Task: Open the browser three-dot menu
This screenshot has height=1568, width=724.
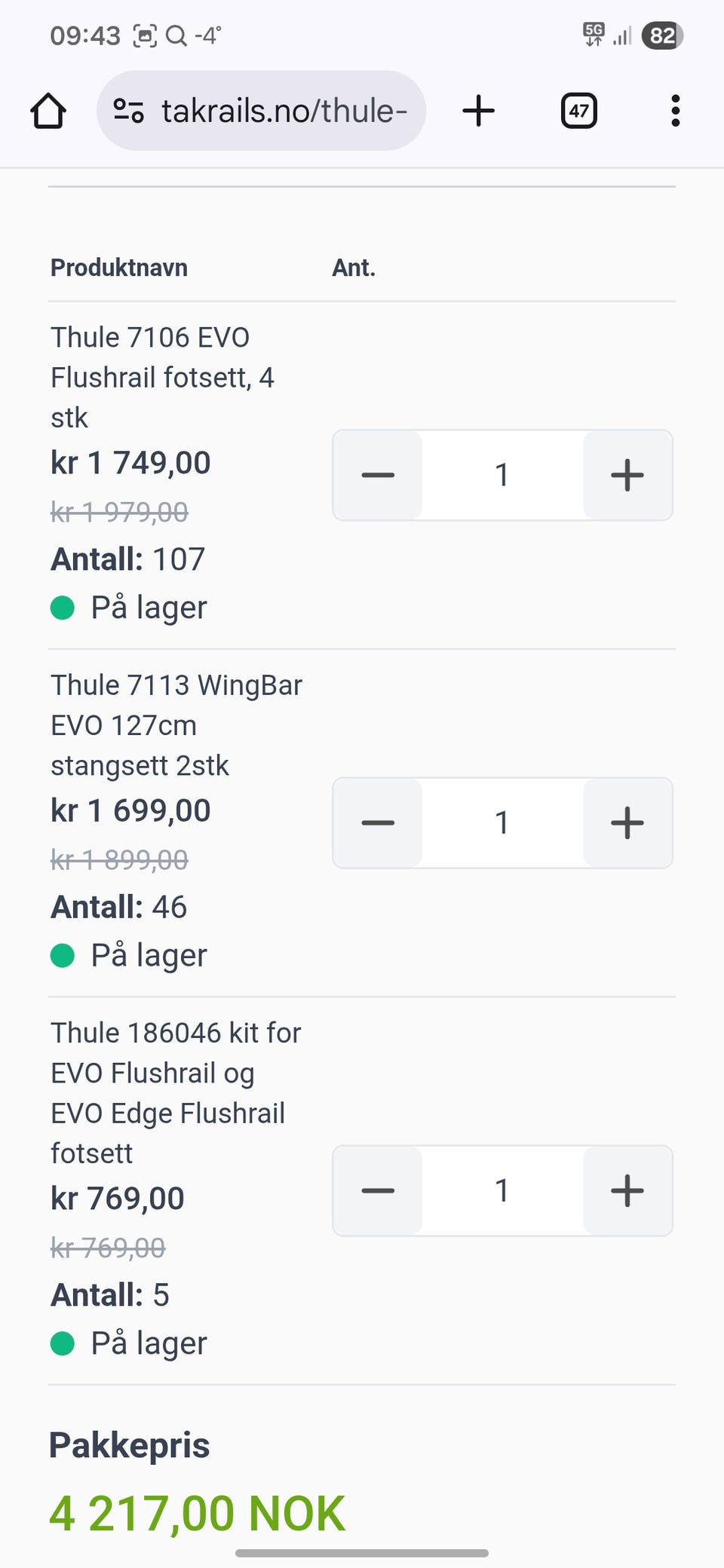Action: click(x=675, y=111)
